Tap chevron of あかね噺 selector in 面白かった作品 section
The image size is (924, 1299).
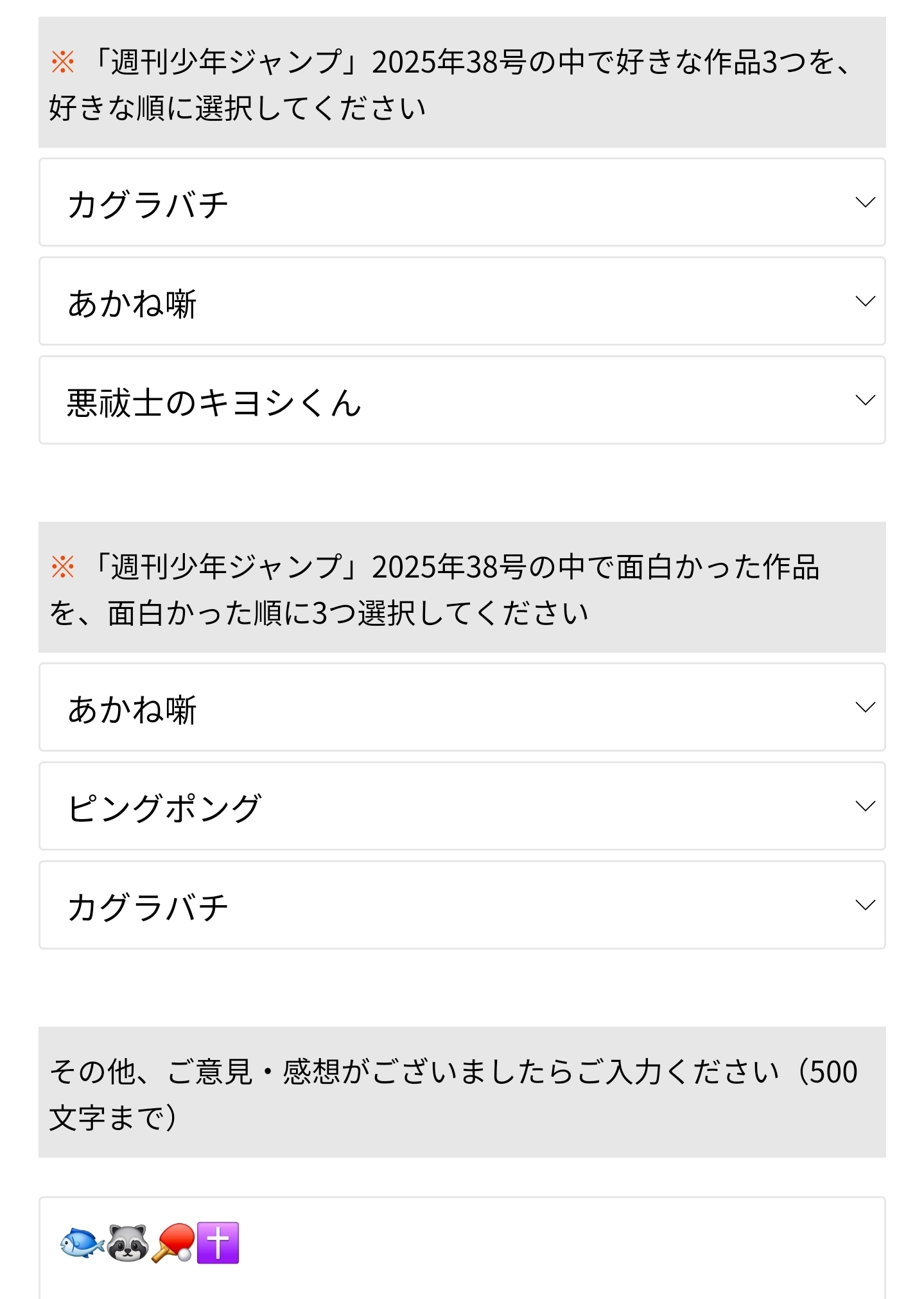(x=865, y=707)
